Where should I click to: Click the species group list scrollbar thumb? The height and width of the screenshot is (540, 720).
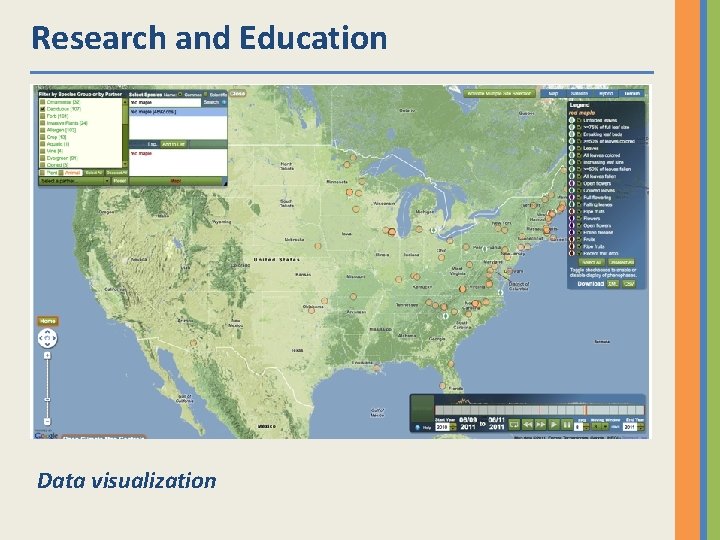[125, 115]
